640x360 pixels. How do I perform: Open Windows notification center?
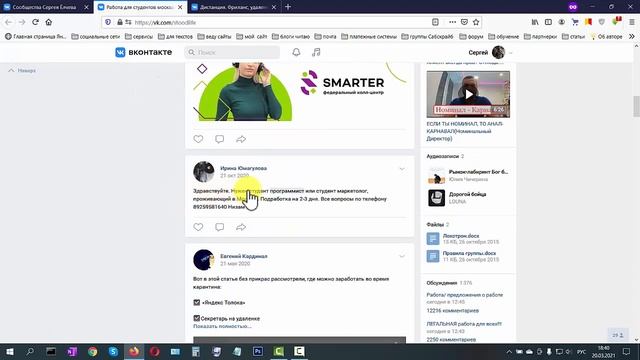(627, 351)
